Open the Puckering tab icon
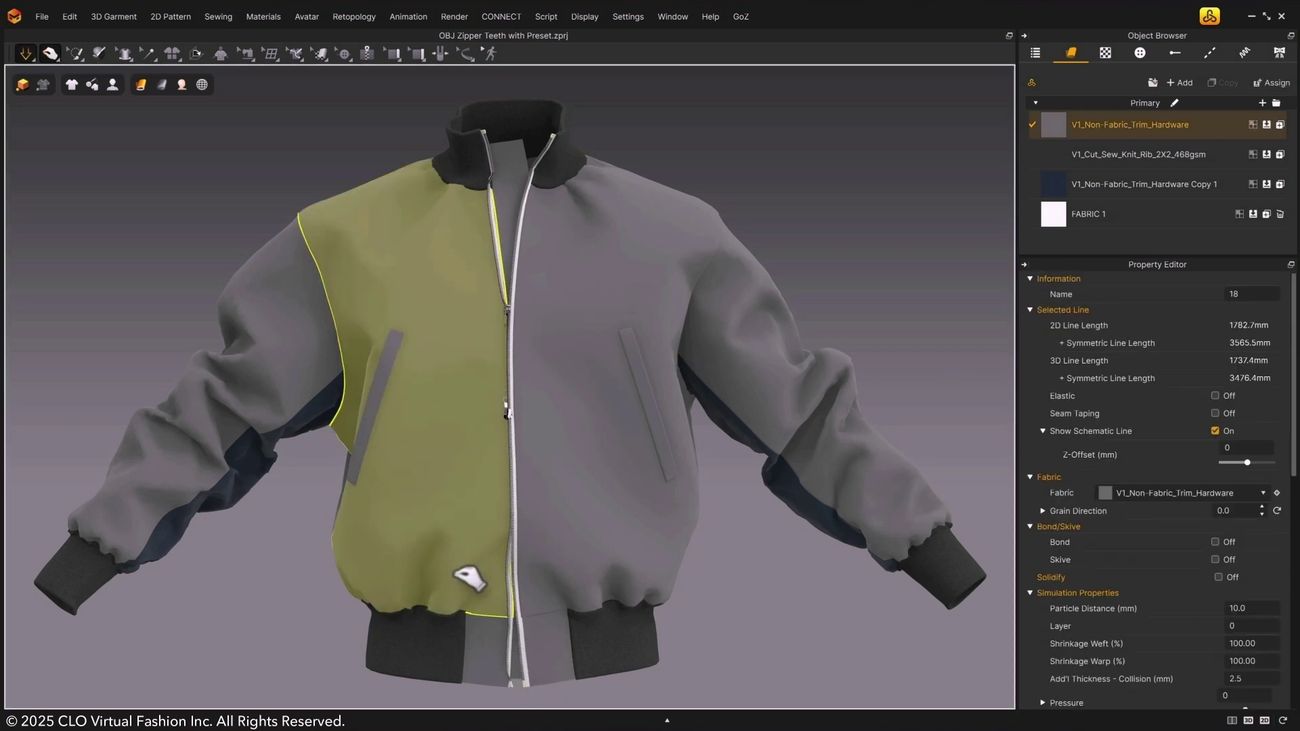This screenshot has width=1300, height=731. click(1244, 53)
